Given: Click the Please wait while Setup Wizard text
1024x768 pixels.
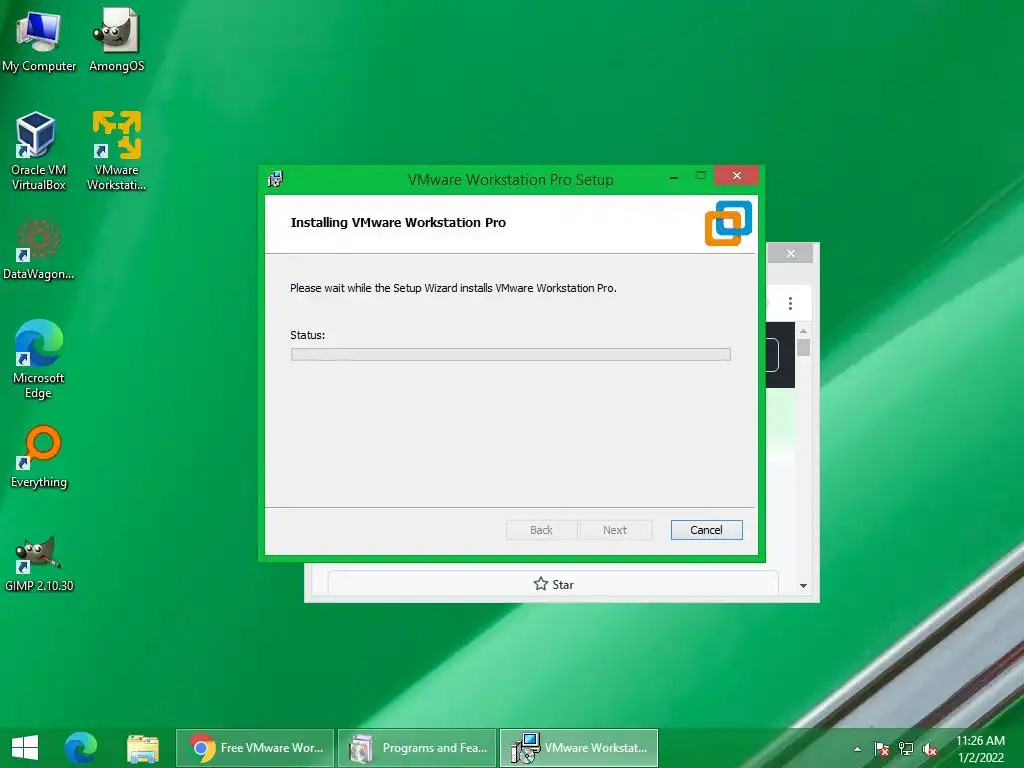Looking at the screenshot, I should click(453, 288).
